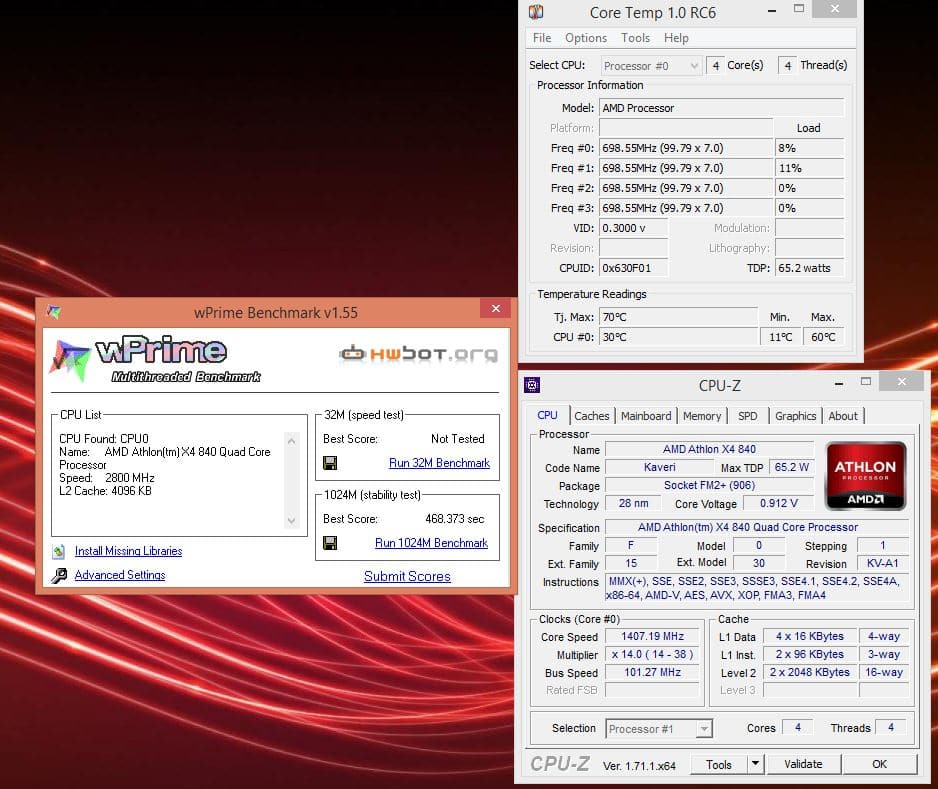Click the Run 1024M Benchmark link
Viewport: 938px width, 789px height.
(x=431, y=543)
